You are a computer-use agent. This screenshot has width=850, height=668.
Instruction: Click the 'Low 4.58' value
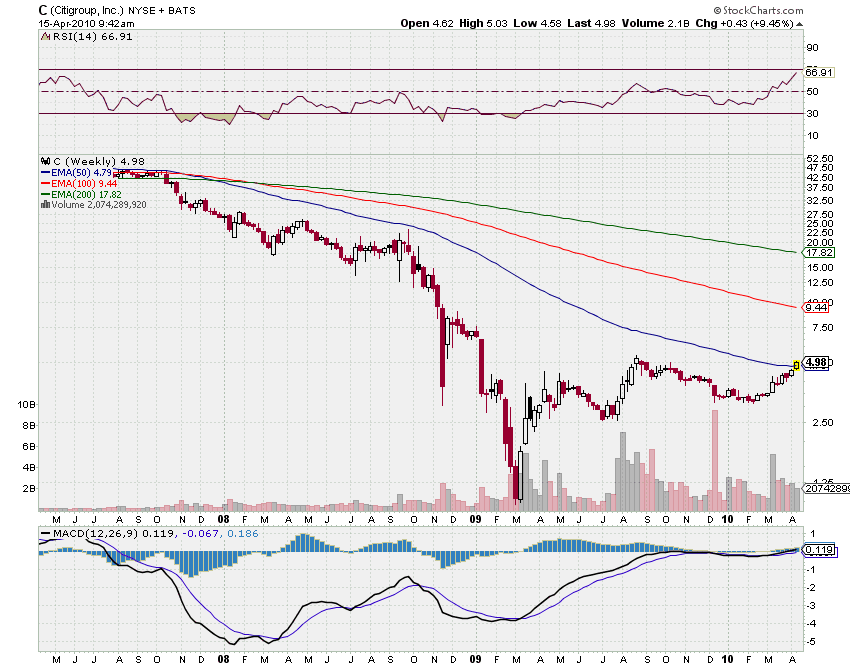(x=537, y=23)
